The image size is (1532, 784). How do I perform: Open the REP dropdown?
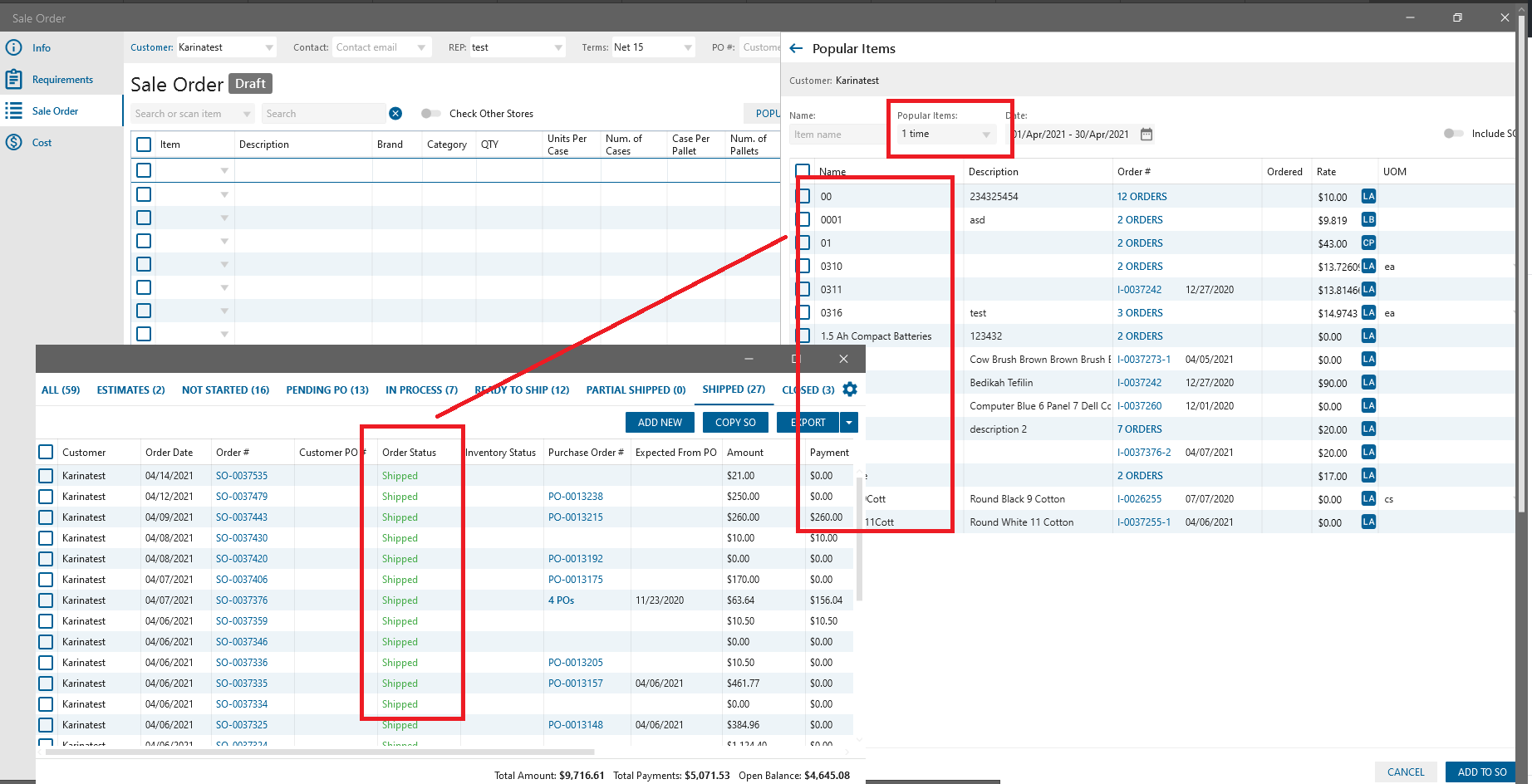558,47
